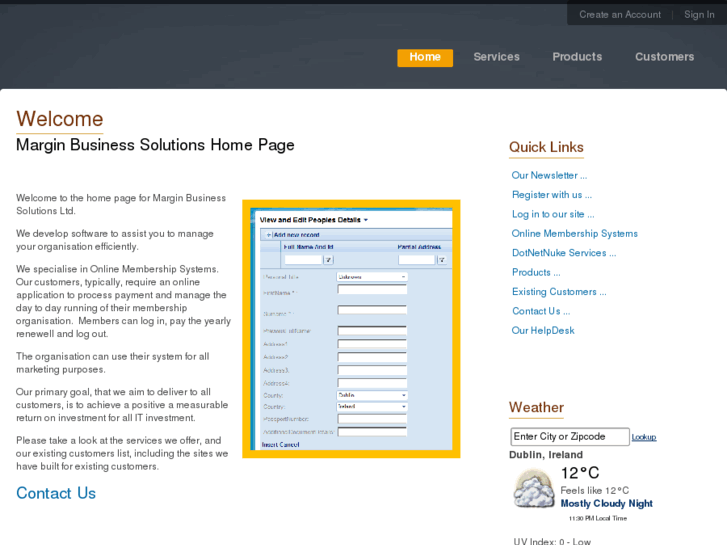Open the Our HelpDesk link
The image size is (727, 545).
[x=543, y=331]
